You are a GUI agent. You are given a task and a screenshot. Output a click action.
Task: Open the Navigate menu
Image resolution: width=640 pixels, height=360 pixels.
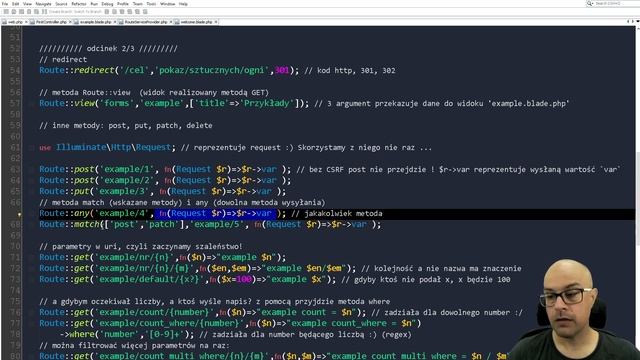pos(43,4)
